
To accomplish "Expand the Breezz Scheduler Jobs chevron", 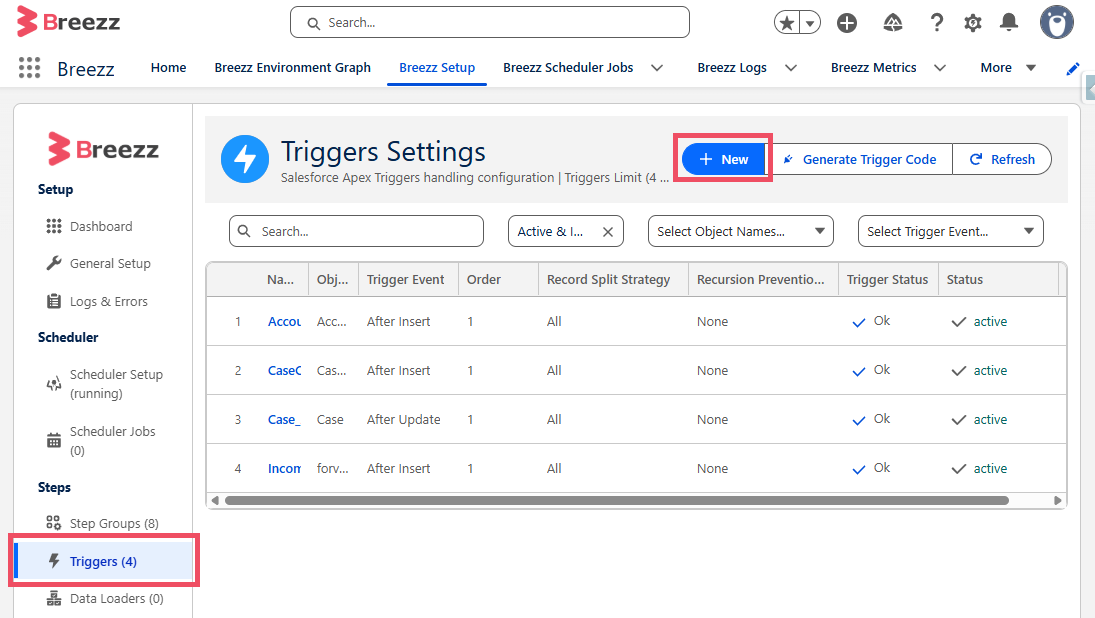I will [656, 68].
